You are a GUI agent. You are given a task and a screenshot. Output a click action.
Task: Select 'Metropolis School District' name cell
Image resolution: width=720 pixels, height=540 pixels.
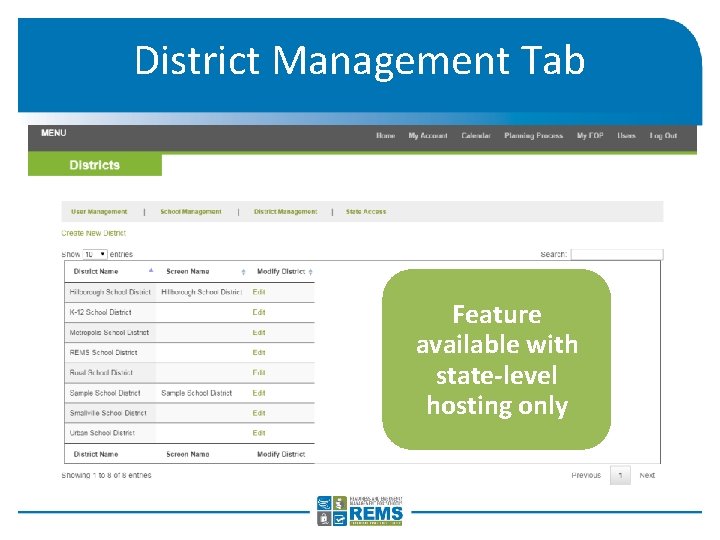click(x=109, y=332)
